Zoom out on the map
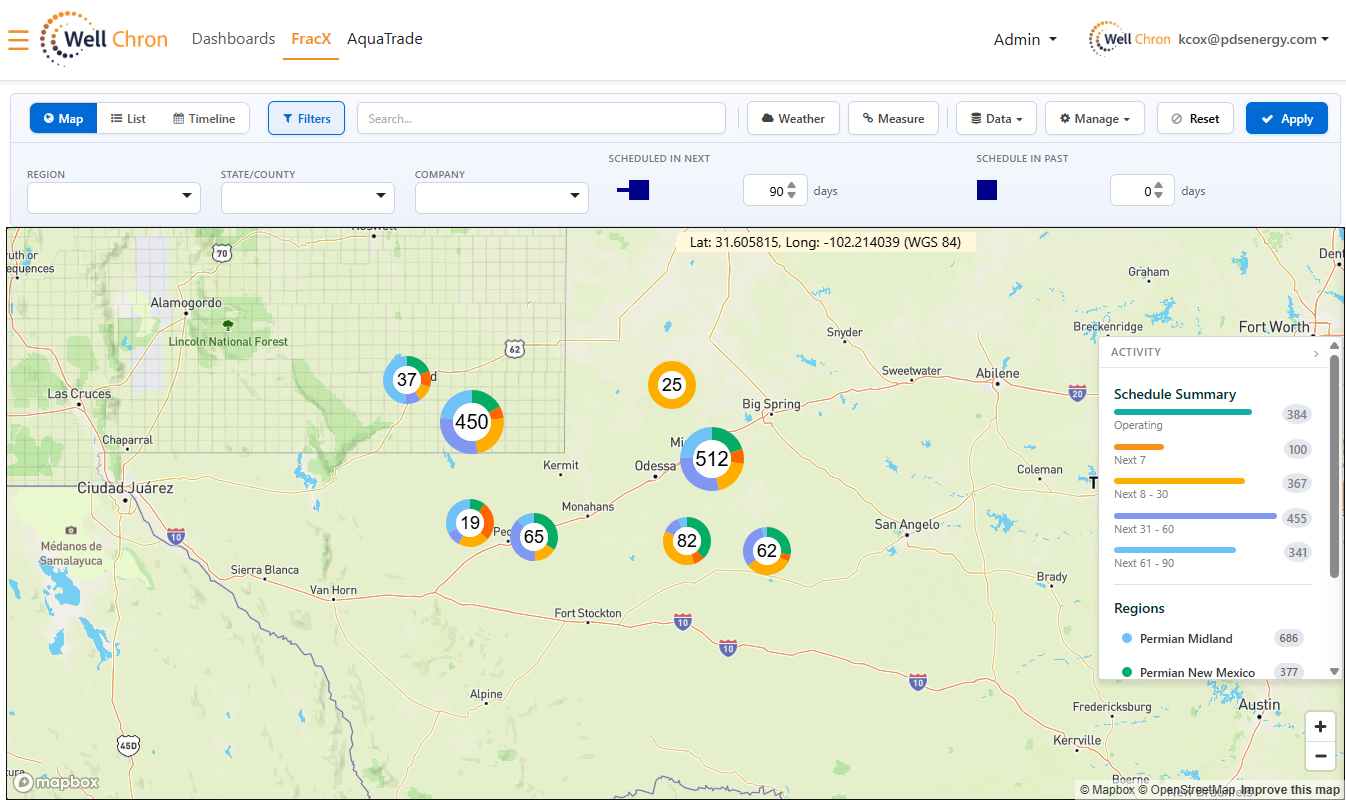This screenshot has width=1346, height=800. click(1321, 756)
